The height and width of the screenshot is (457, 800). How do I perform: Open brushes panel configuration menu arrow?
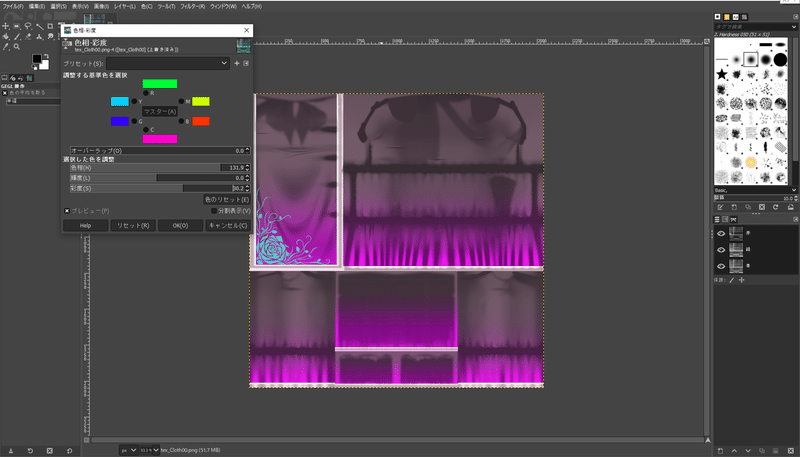(x=795, y=17)
